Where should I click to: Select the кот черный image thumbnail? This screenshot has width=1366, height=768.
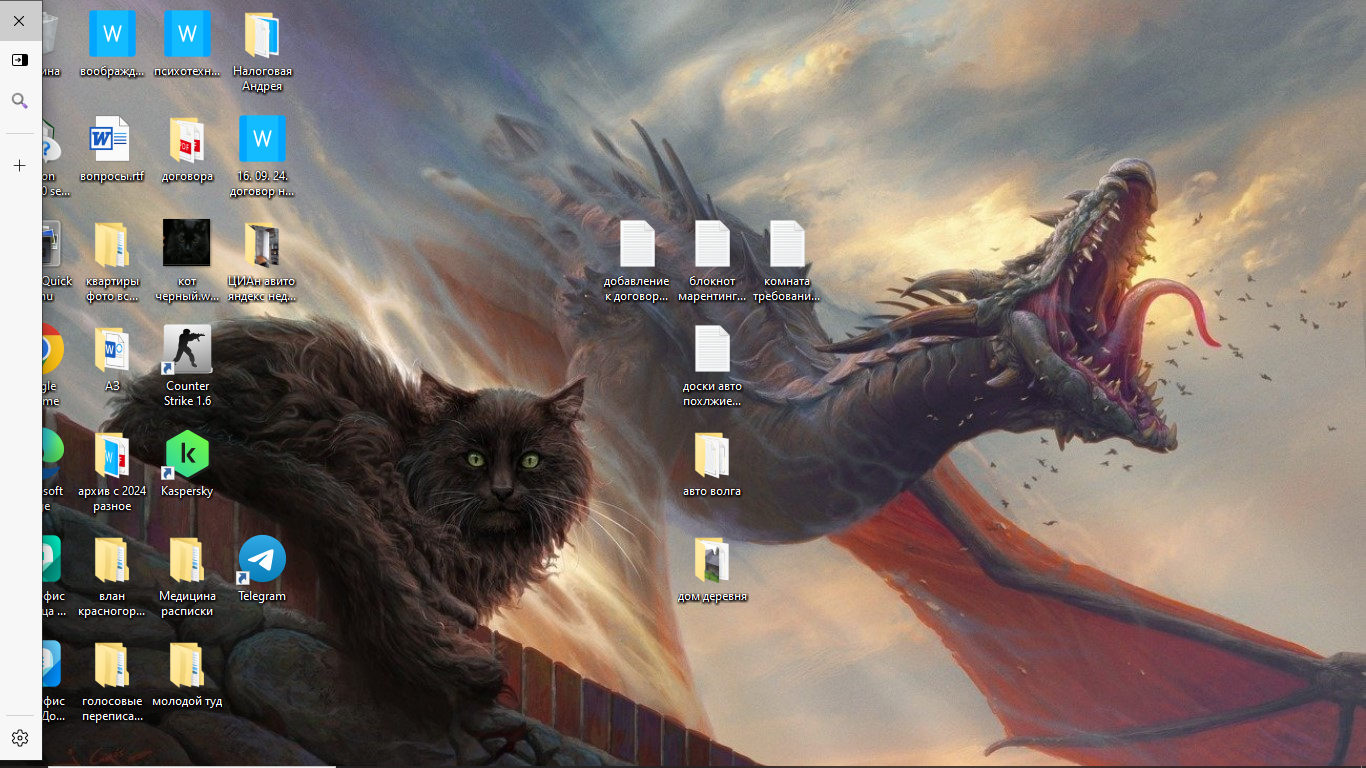187,243
